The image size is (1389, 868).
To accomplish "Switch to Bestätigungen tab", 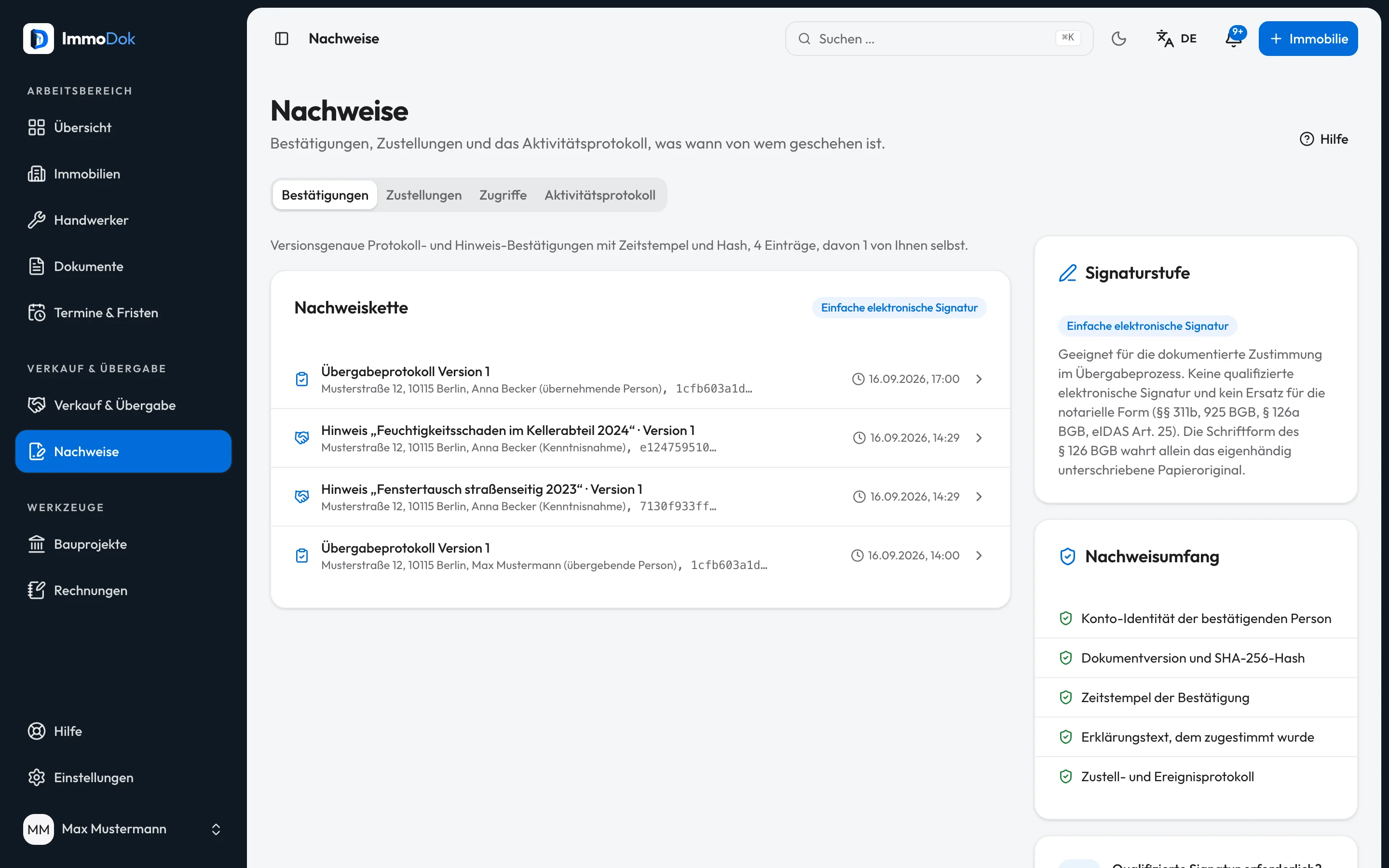I will coord(325,195).
